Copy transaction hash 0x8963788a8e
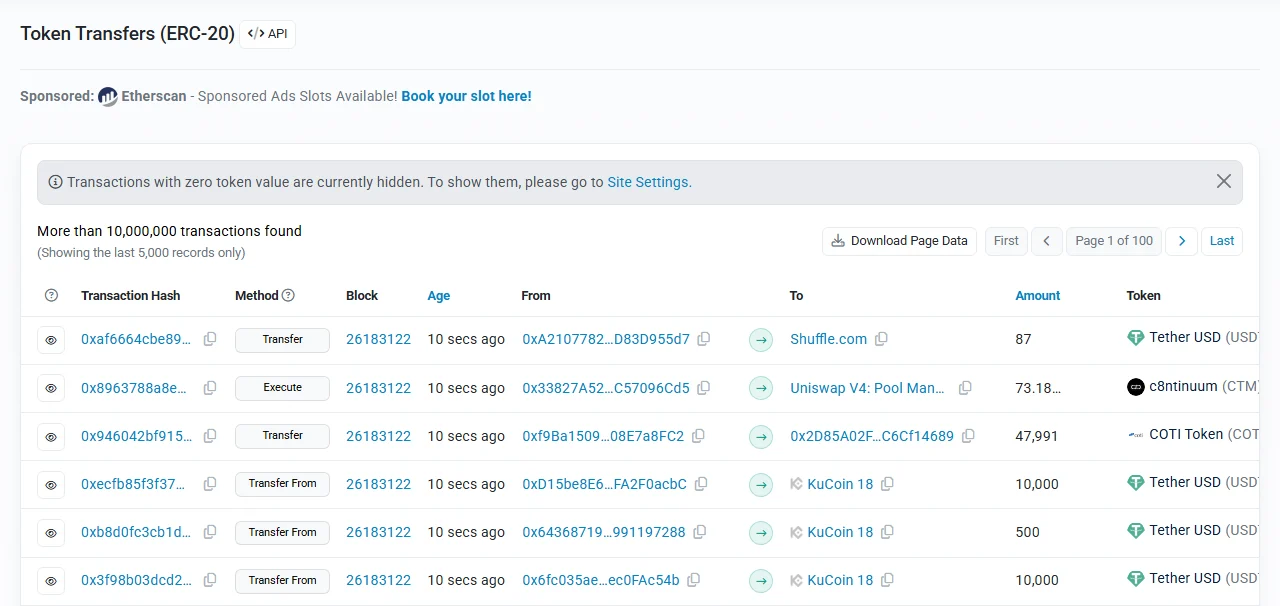The image size is (1280, 606). (210, 388)
